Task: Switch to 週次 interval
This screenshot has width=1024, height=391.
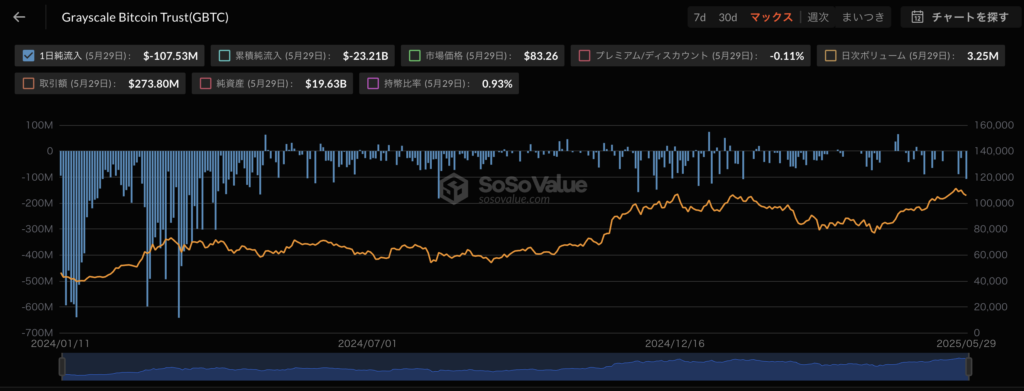Action: pyautogui.click(x=818, y=18)
